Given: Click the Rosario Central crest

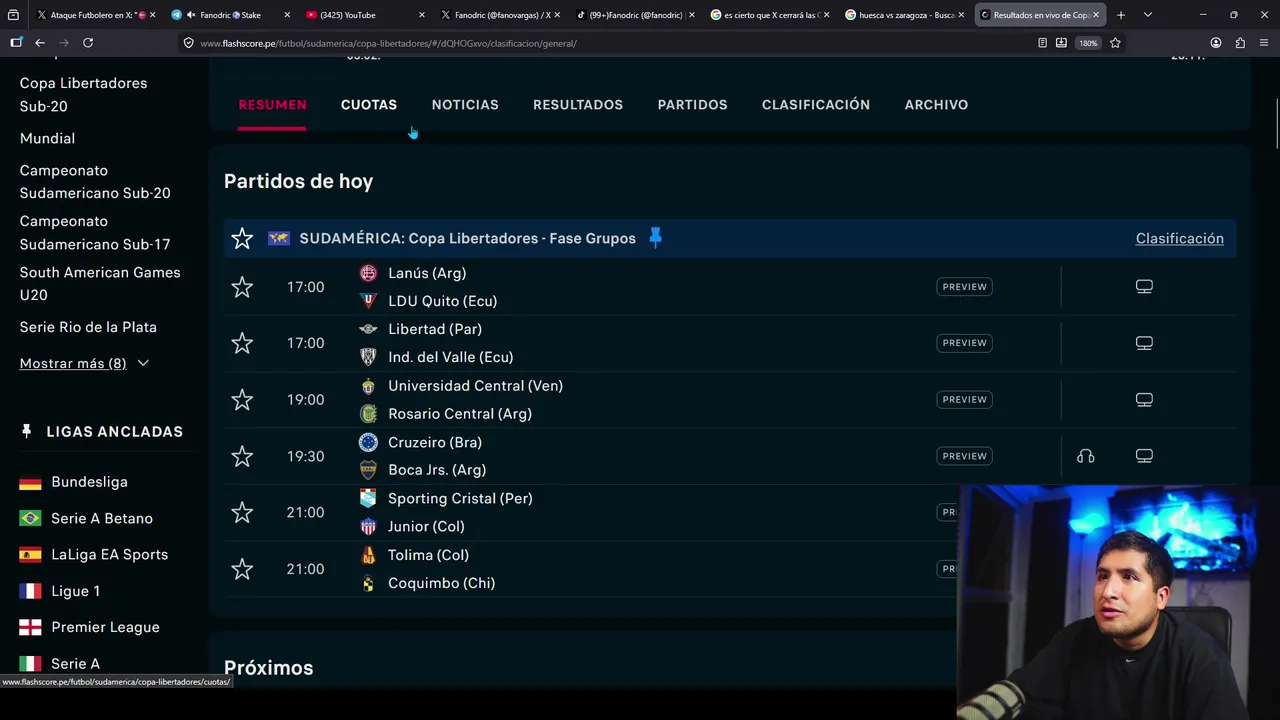Looking at the screenshot, I should 368,414.
